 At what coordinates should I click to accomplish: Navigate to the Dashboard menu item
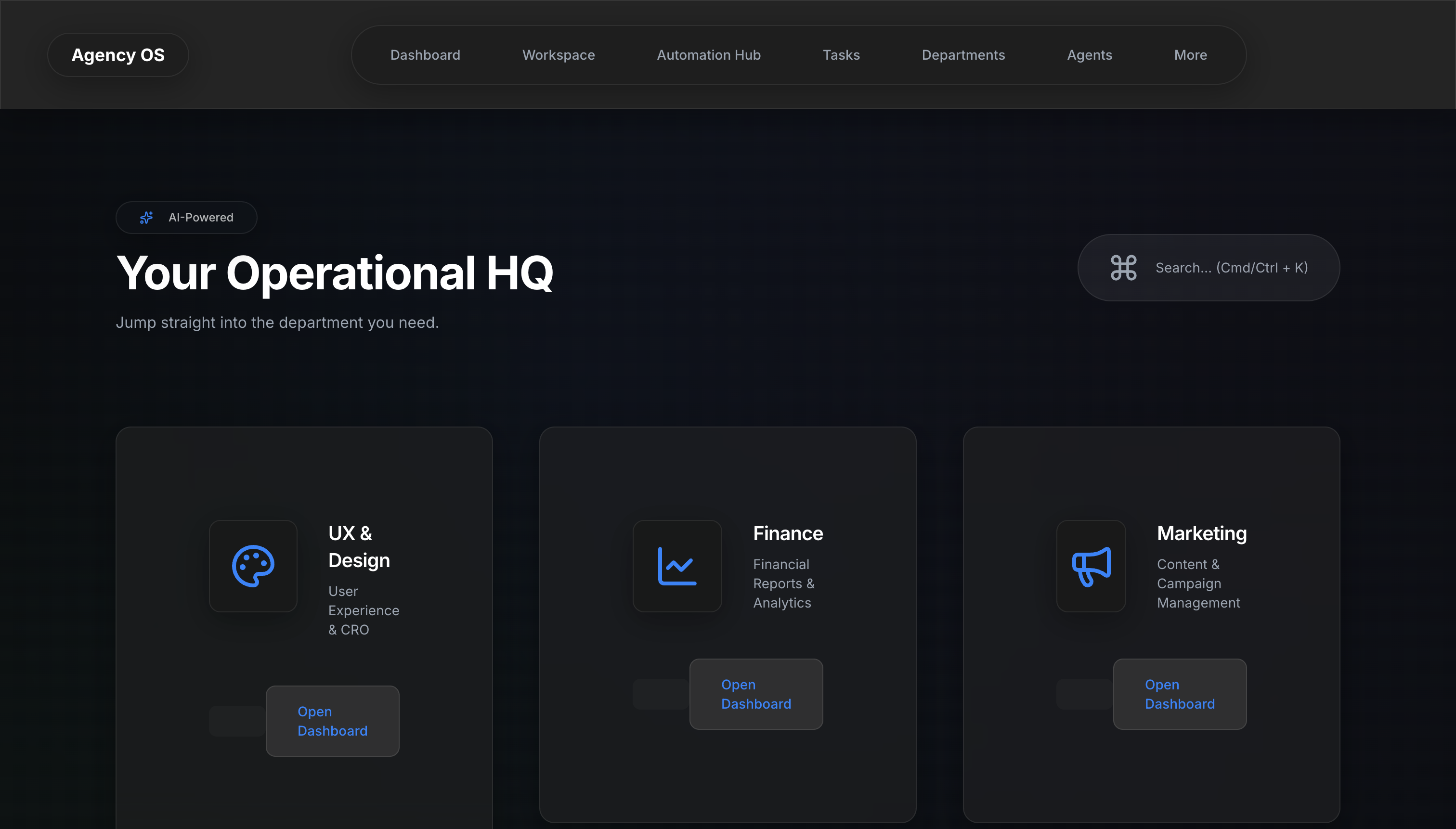pos(425,55)
